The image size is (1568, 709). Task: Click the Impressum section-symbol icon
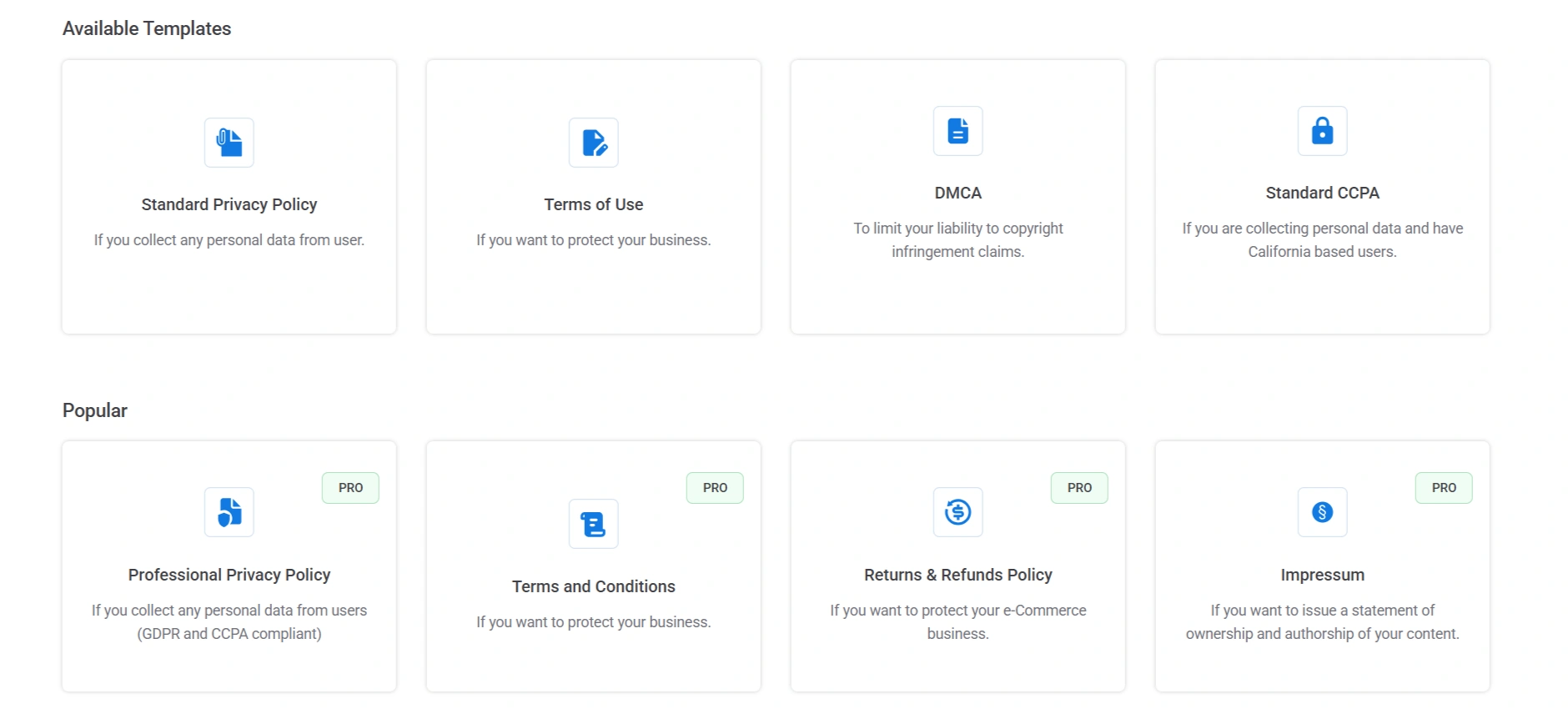[1322, 512]
